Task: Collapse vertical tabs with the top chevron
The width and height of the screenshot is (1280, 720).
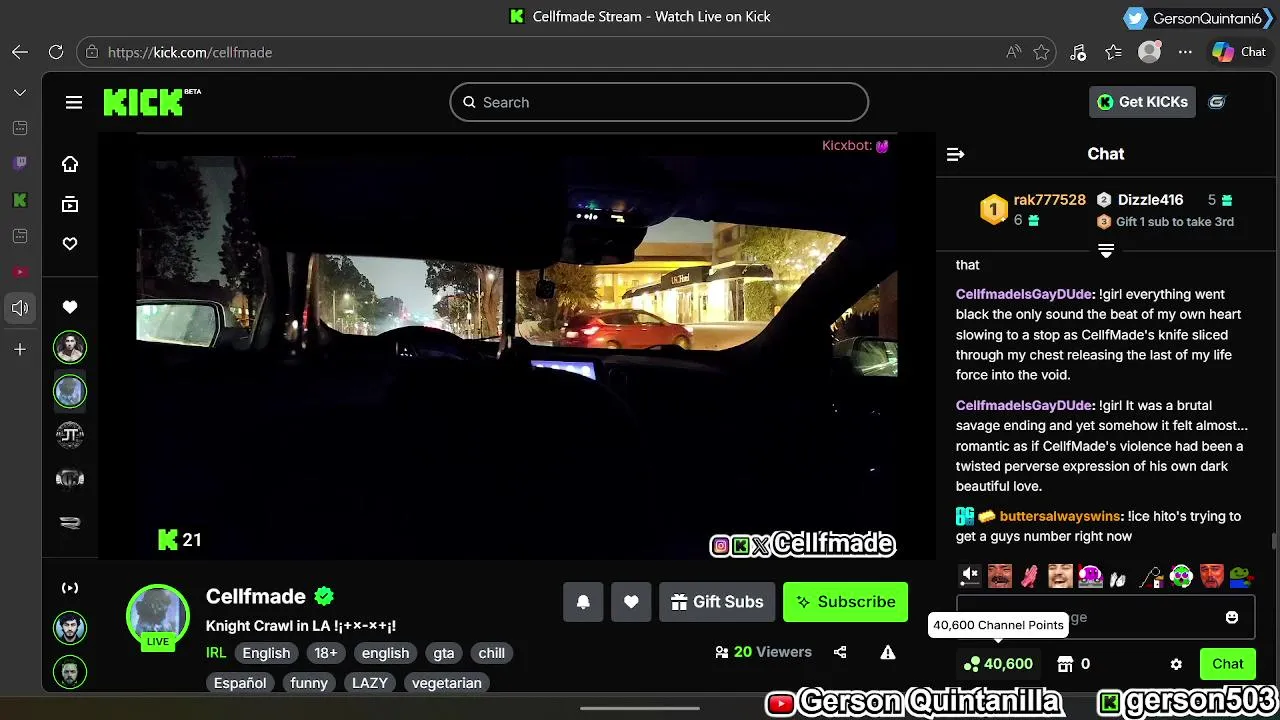Action: pos(20,92)
